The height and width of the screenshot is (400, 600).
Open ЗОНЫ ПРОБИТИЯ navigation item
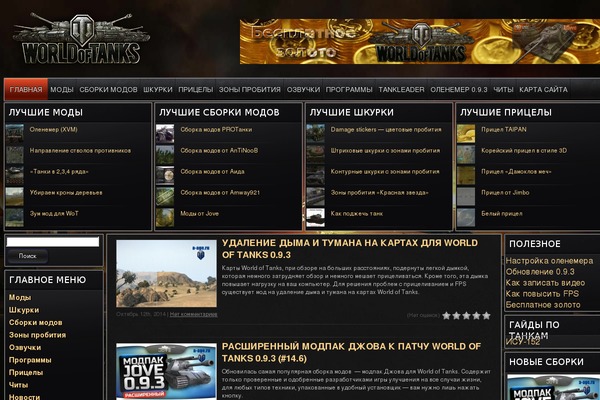click(x=249, y=90)
